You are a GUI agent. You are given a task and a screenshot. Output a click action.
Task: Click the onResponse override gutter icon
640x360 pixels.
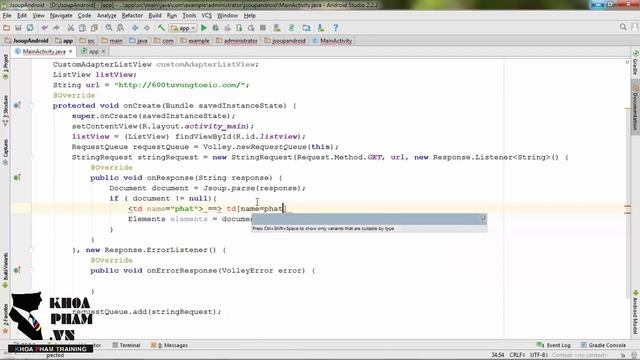click(x=17, y=178)
